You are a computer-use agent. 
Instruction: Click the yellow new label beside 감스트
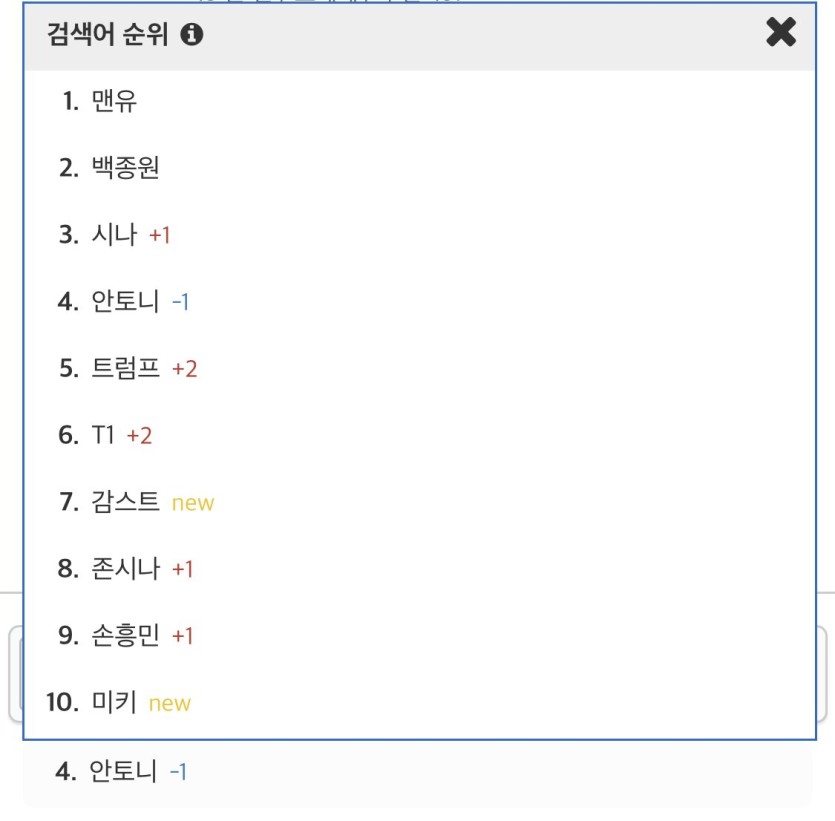193,503
